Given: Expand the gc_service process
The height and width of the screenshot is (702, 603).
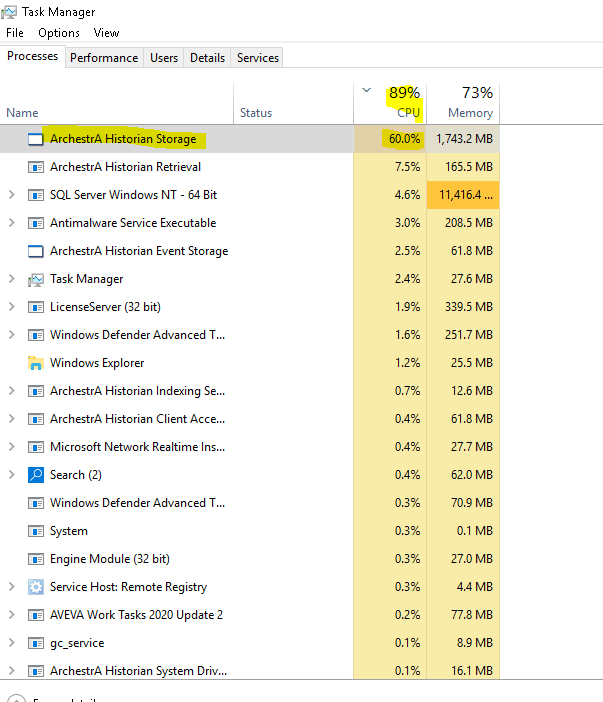Looking at the screenshot, I should 12,643.
